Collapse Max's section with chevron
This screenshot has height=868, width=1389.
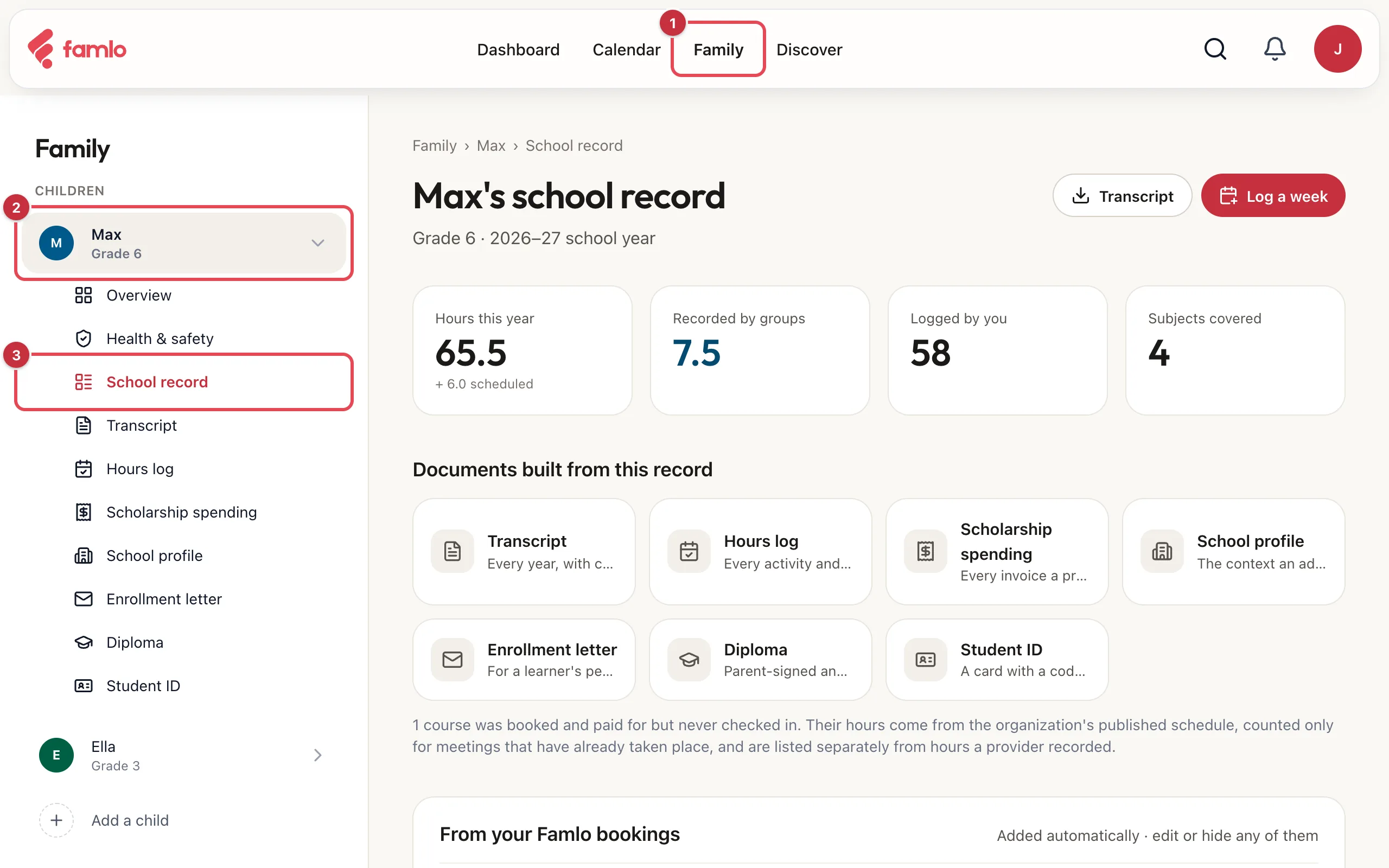point(318,243)
